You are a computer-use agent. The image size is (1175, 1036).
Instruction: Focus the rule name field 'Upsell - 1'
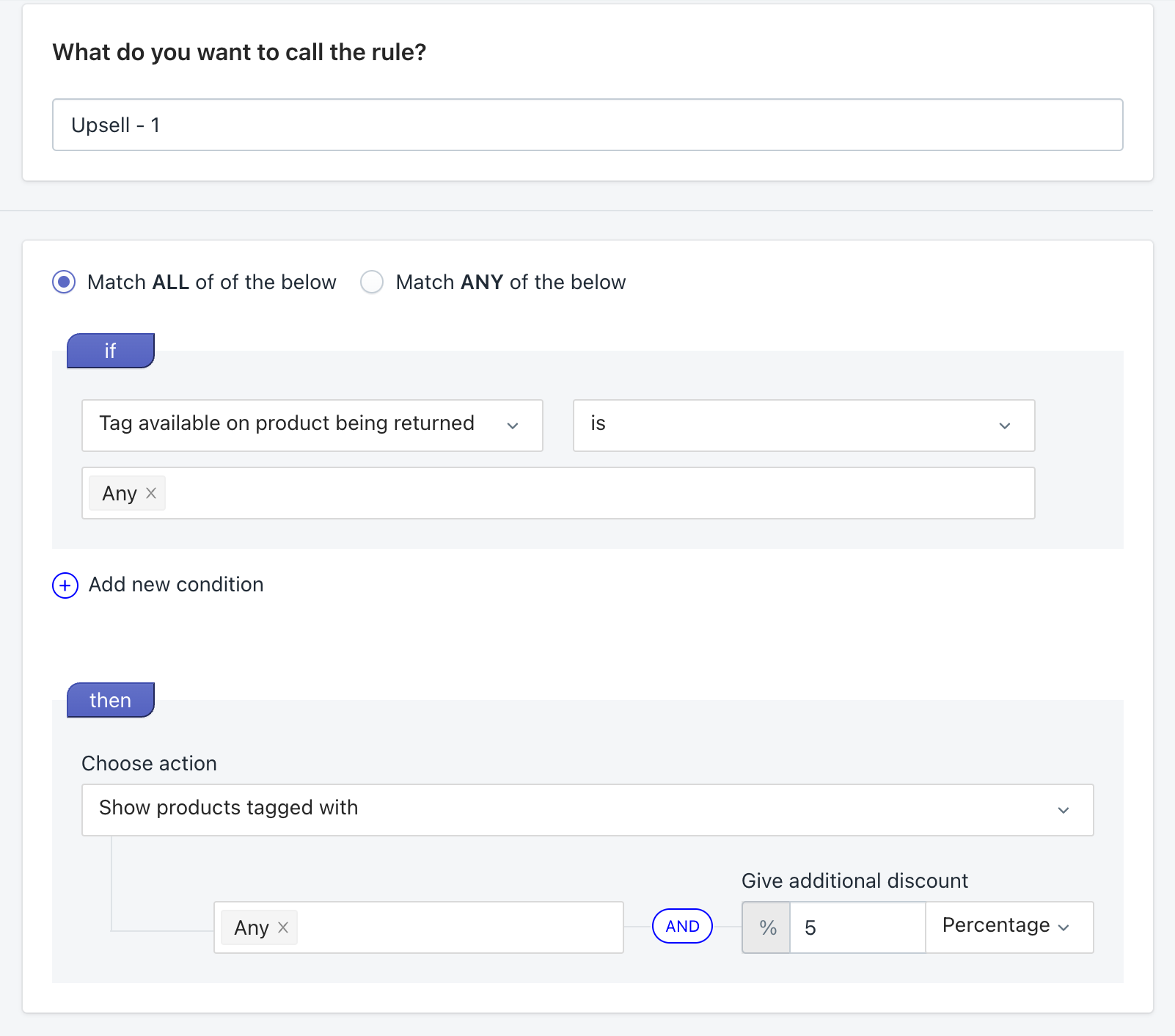click(587, 125)
